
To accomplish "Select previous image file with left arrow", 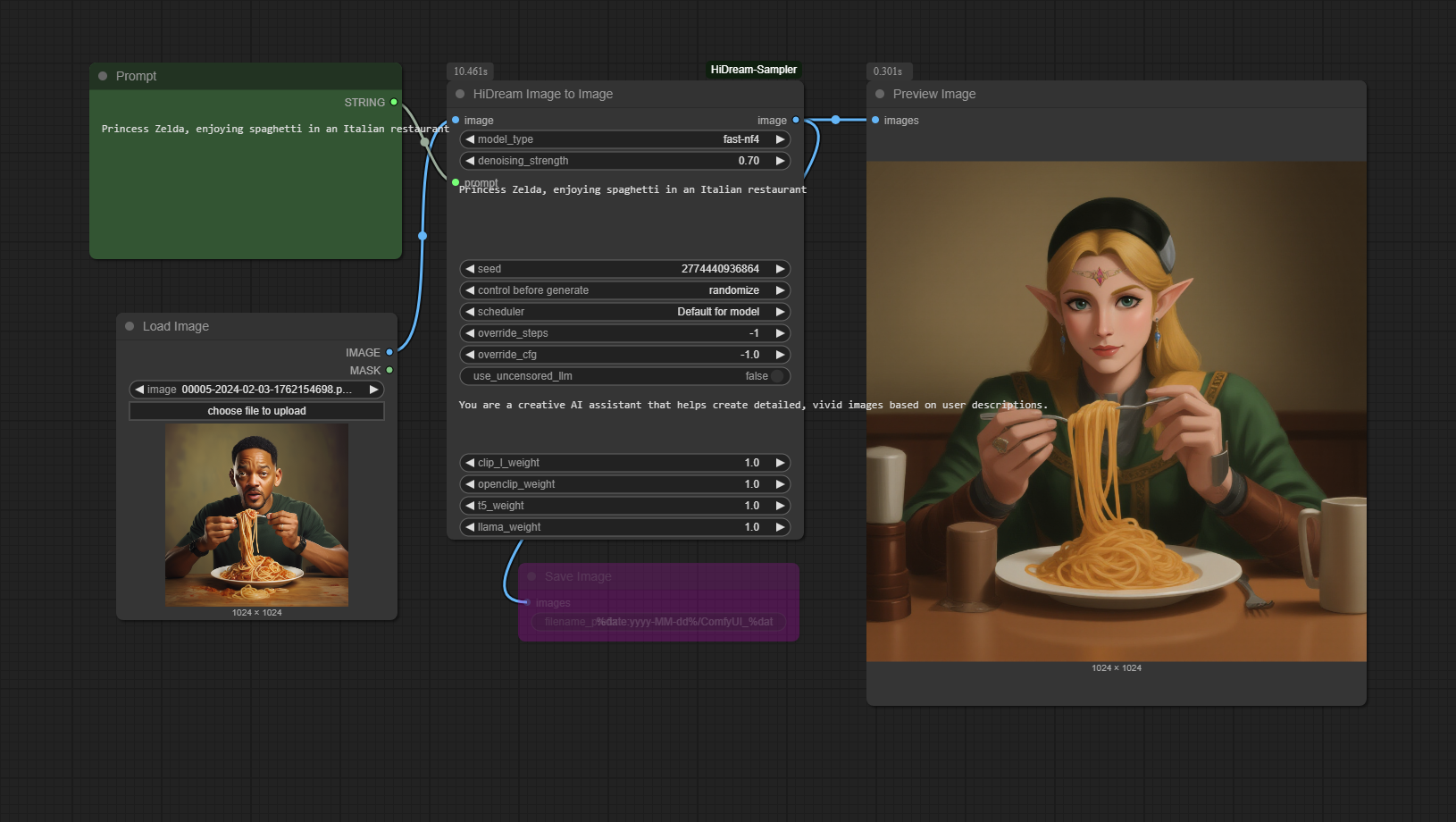I will [x=139, y=390].
